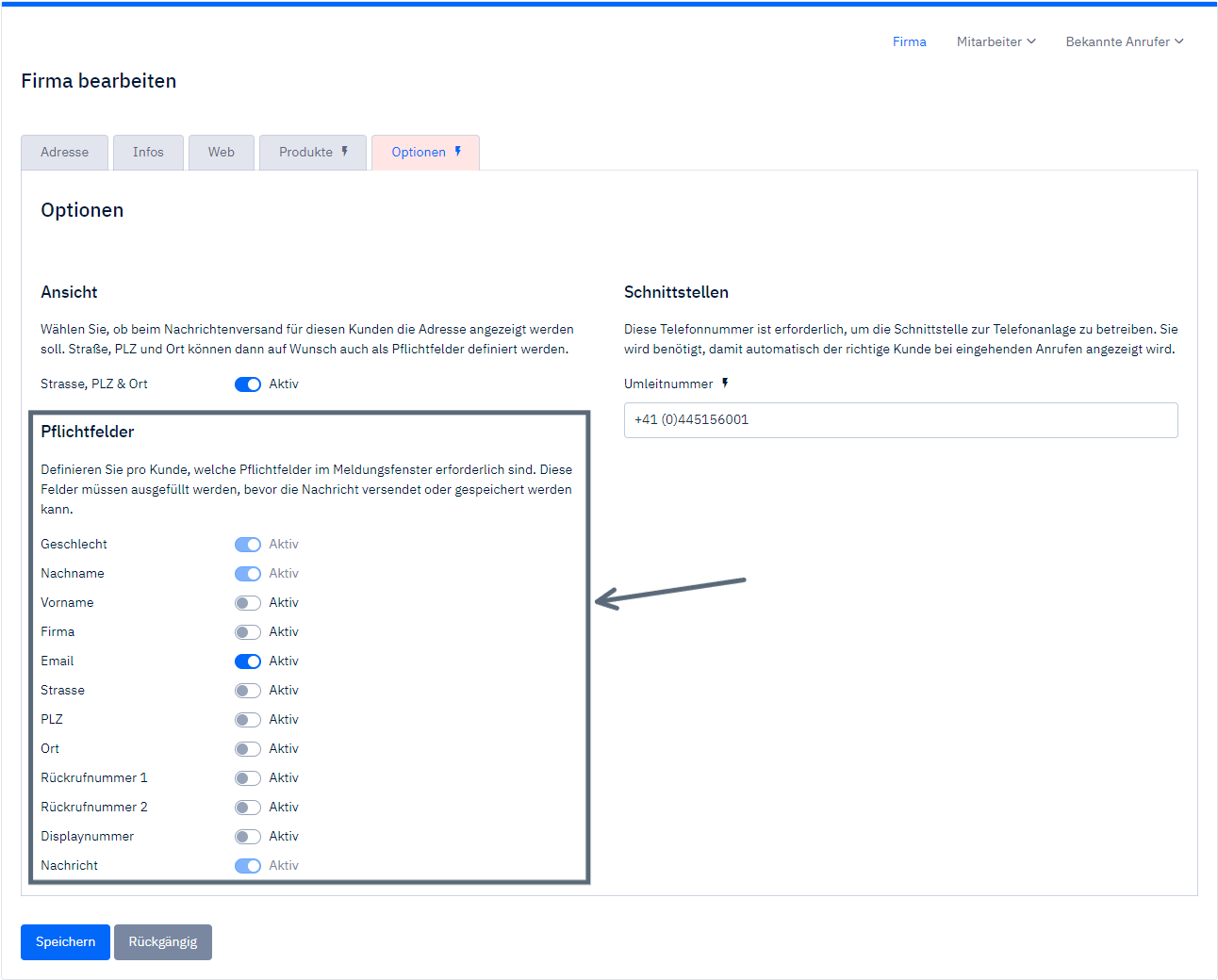Click the Speichern button
Image resolution: width=1218 pixels, height=980 pixels.
pyautogui.click(x=65, y=942)
